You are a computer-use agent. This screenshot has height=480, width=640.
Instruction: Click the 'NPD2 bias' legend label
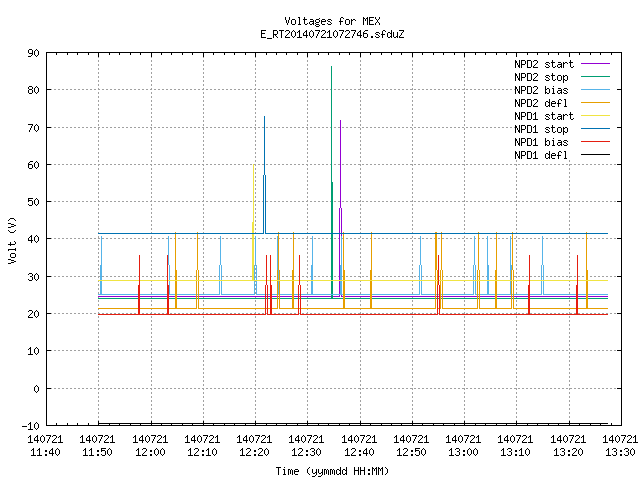coord(541,90)
